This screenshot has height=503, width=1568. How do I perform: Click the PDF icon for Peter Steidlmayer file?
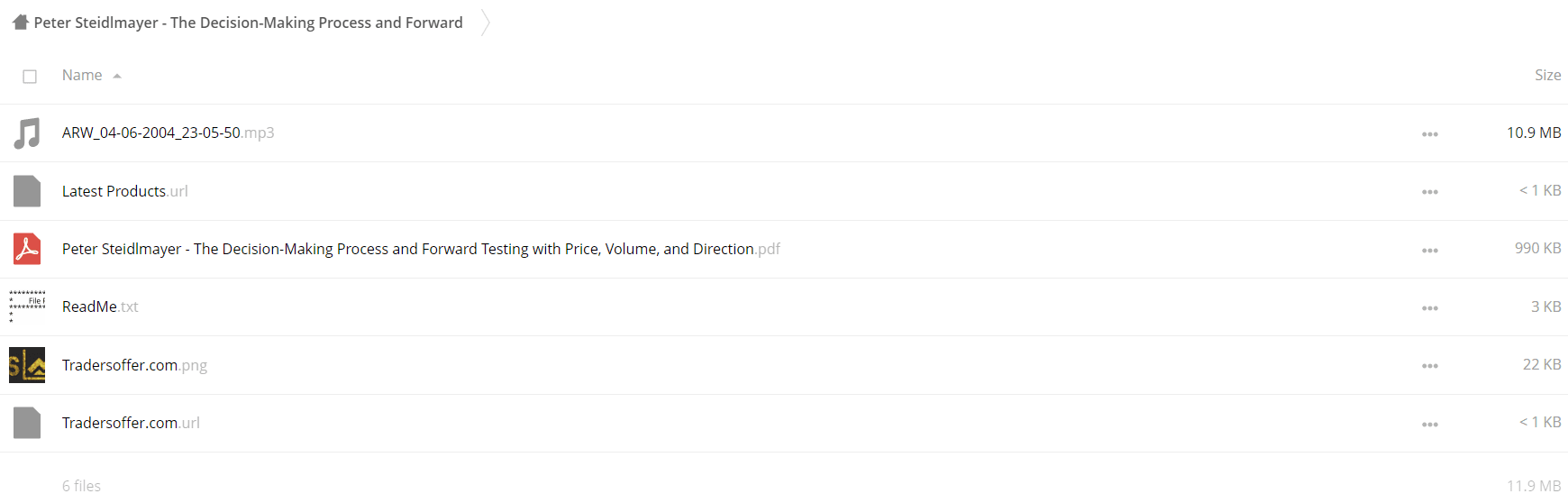coord(27,249)
